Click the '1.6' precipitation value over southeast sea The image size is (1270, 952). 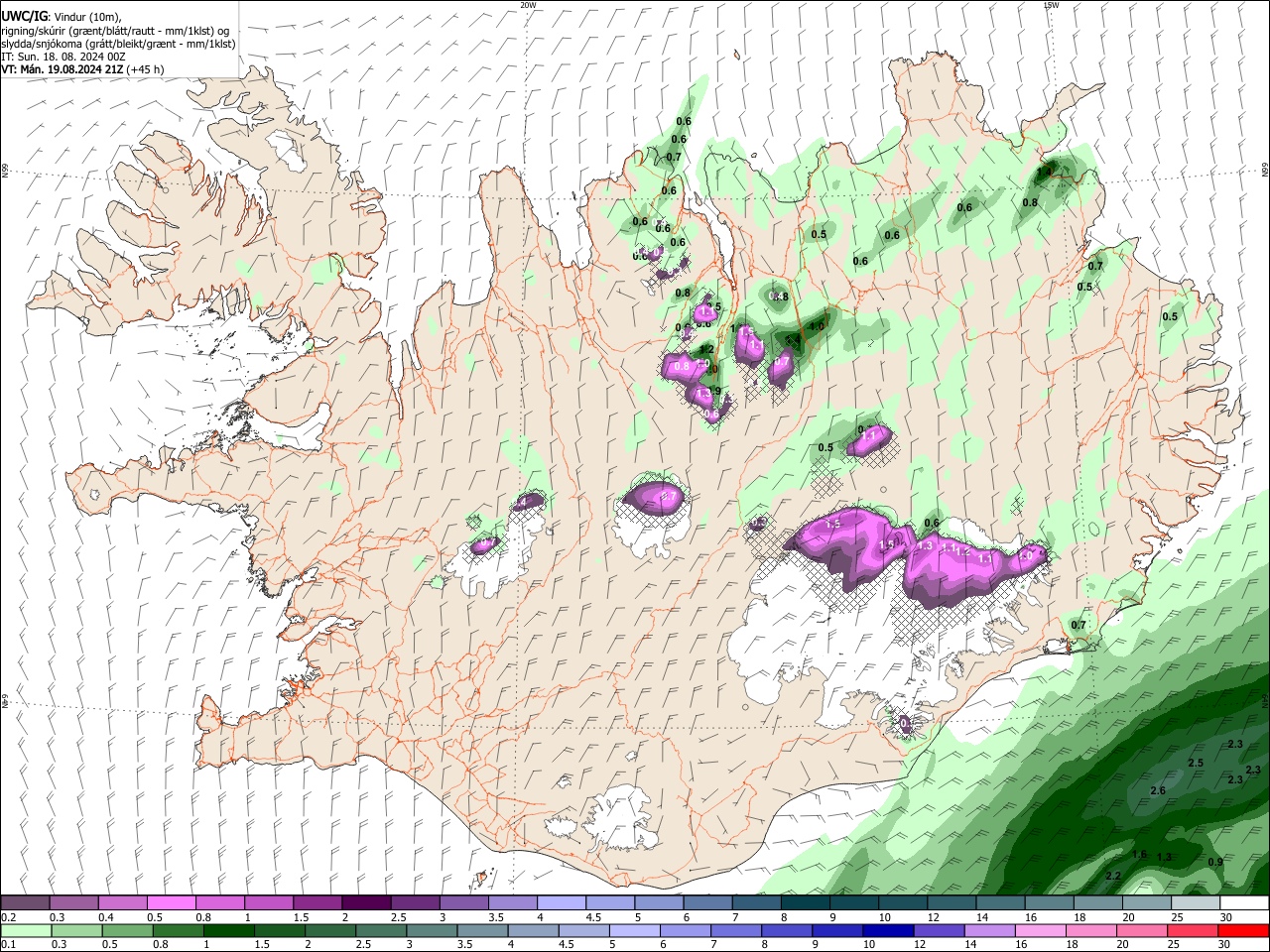click(x=1139, y=854)
